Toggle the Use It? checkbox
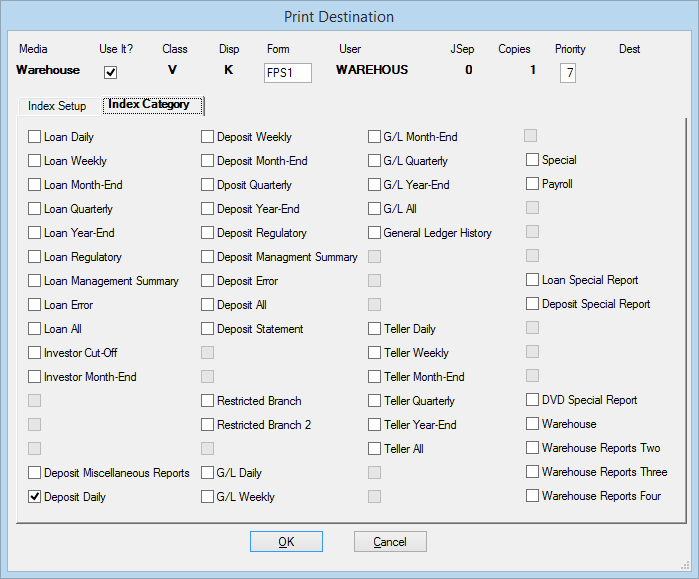699x579 pixels. click(111, 72)
